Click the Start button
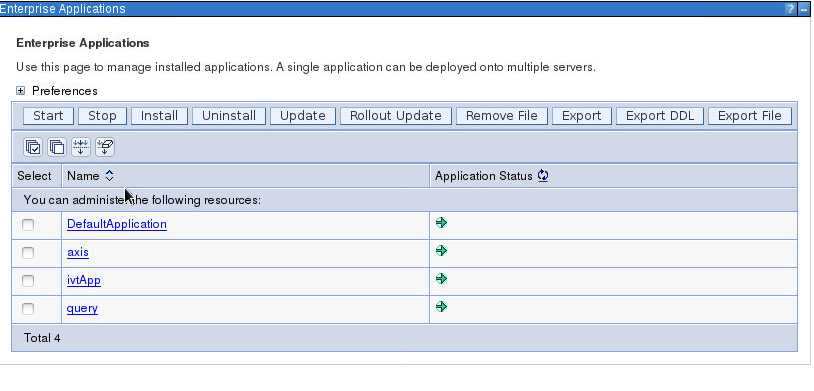Viewport: 814px width, 391px height. point(48,116)
